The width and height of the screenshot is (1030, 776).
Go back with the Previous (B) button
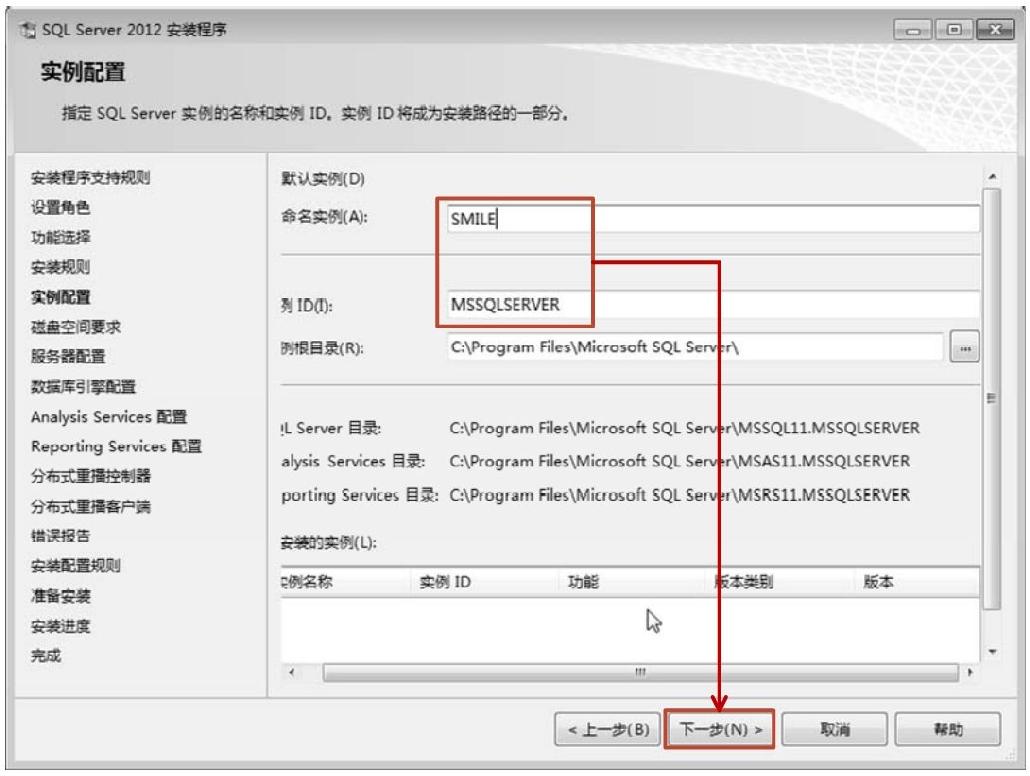(608, 729)
